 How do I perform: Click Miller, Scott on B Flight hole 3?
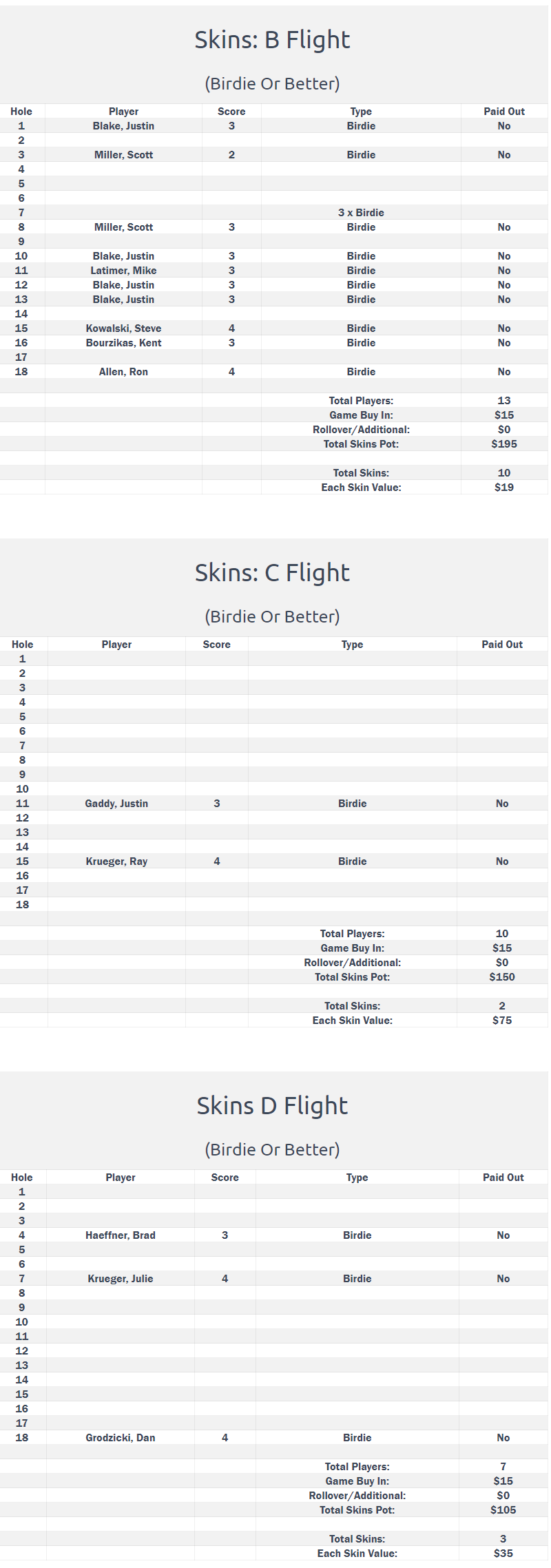(x=123, y=155)
